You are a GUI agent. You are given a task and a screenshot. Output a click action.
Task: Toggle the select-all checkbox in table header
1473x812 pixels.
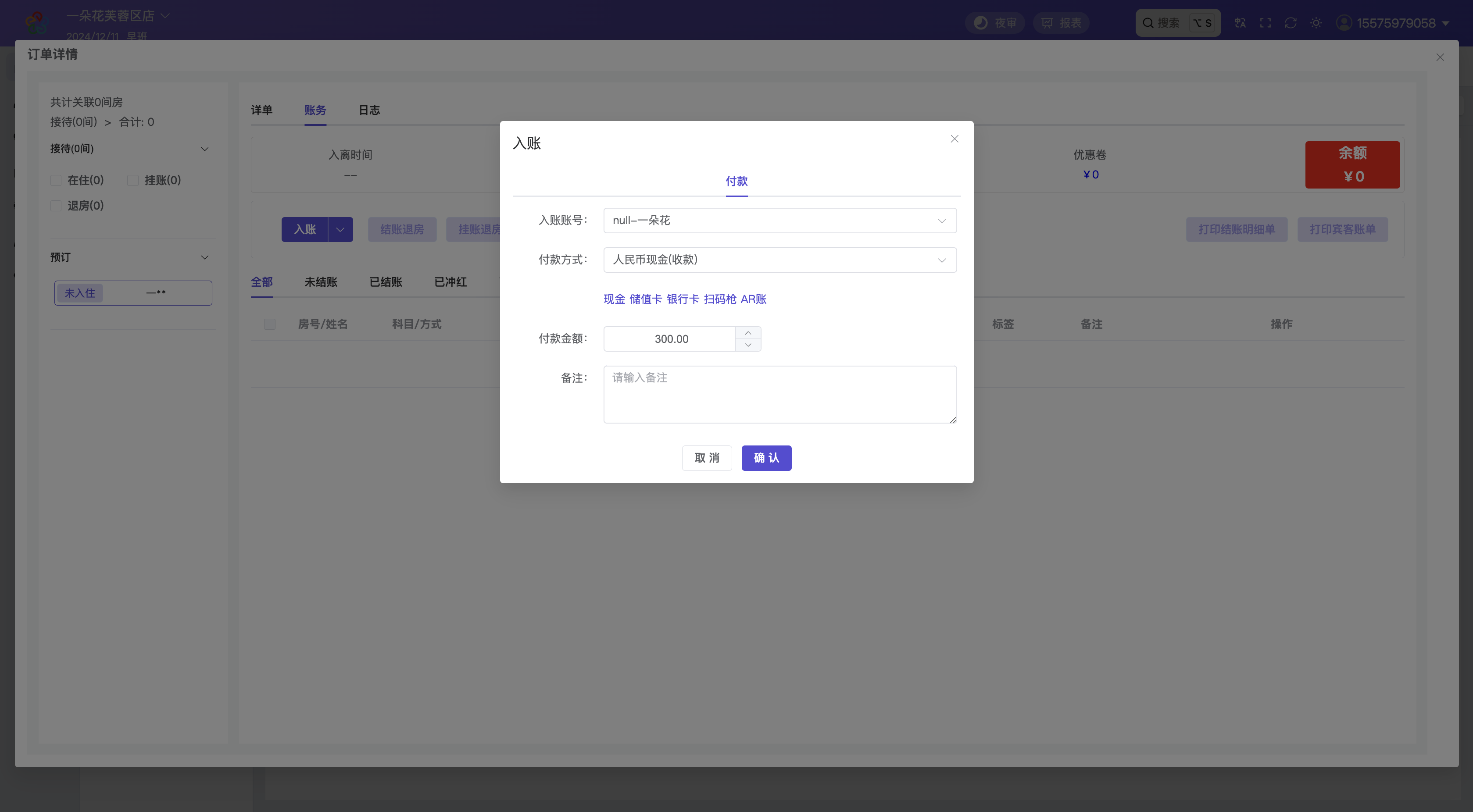pos(270,324)
